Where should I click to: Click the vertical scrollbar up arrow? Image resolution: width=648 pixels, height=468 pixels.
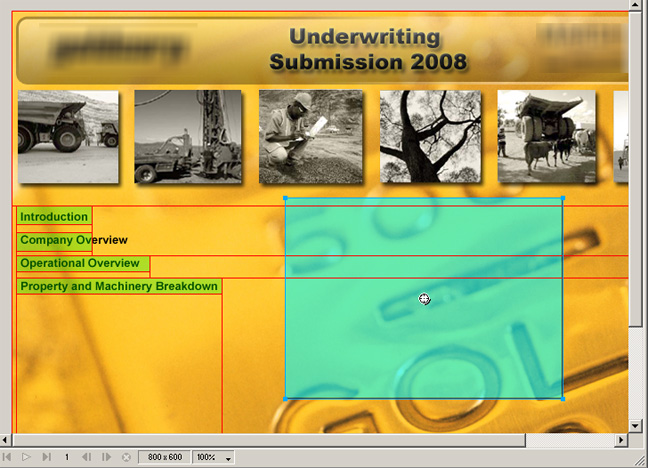tap(635, 5)
